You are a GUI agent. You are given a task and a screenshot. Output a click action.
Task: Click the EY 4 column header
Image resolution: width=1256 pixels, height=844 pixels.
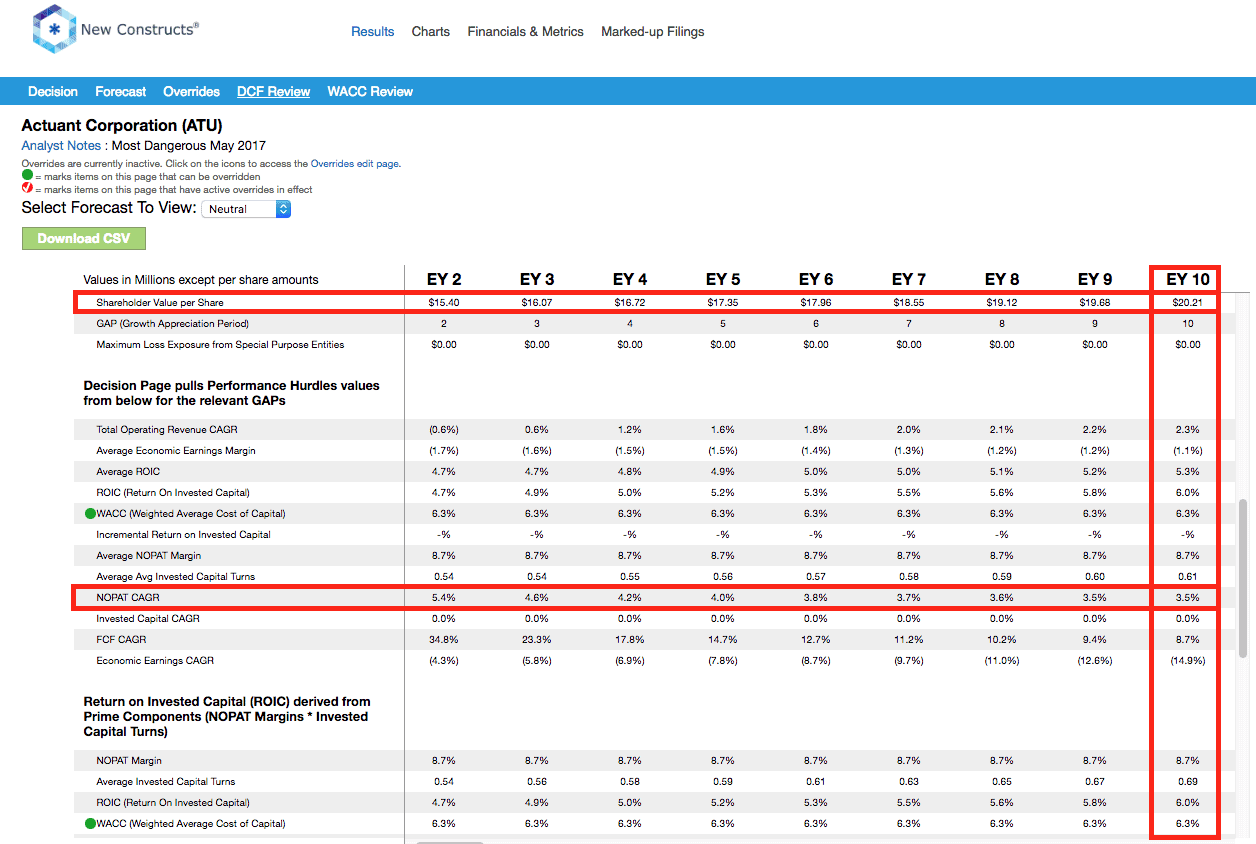(630, 280)
